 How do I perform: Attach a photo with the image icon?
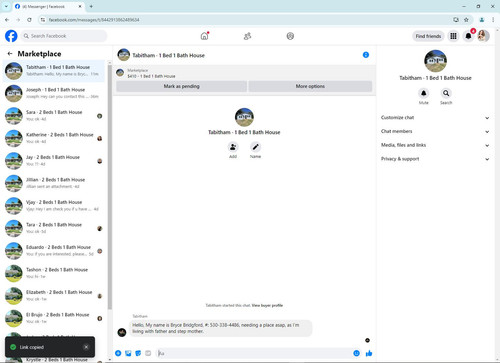(128, 353)
